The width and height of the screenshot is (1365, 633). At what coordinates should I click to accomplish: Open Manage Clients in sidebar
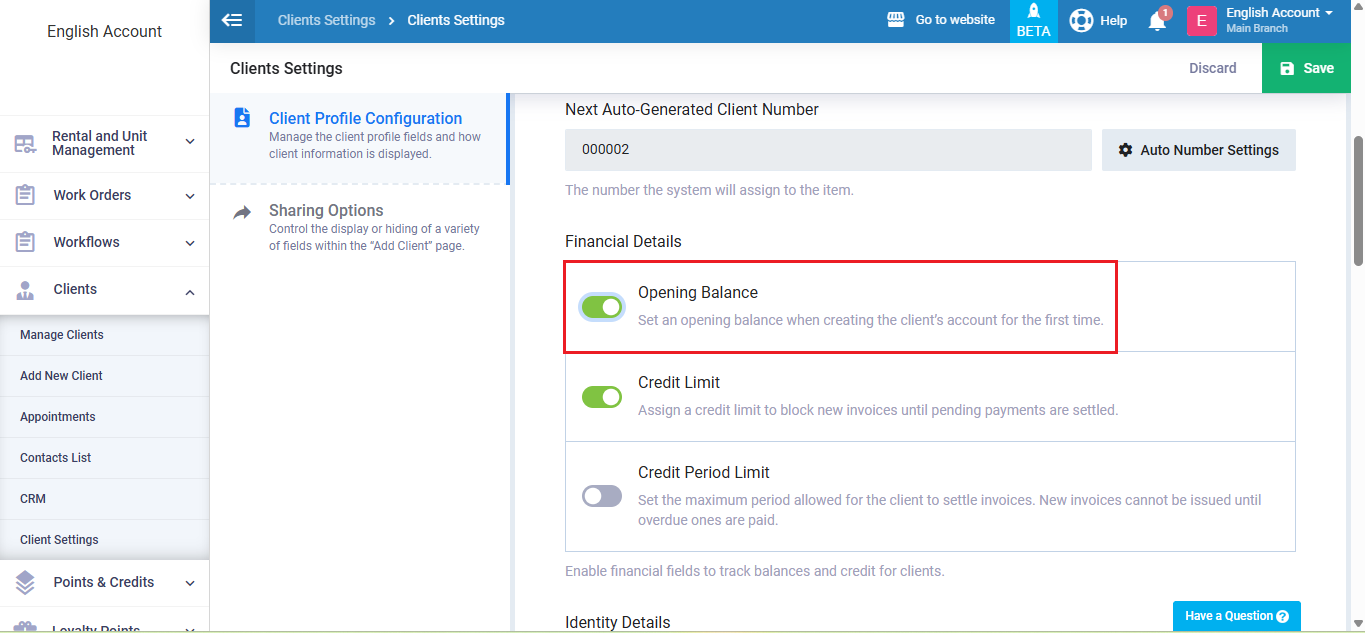62,335
